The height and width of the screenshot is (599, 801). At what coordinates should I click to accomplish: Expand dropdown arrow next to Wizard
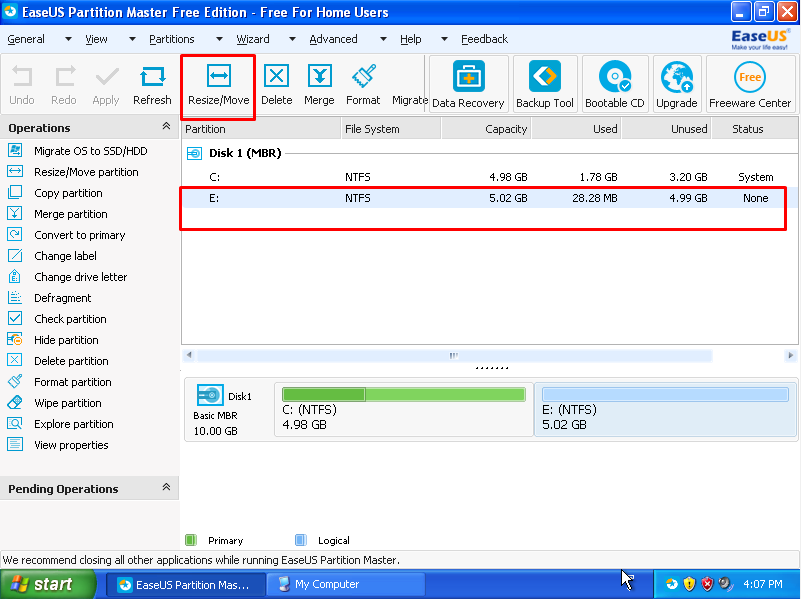click(292, 39)
